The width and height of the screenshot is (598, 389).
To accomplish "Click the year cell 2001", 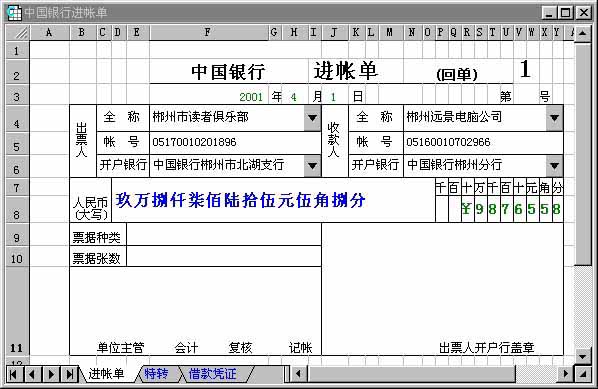I will (x=251, y=96).
